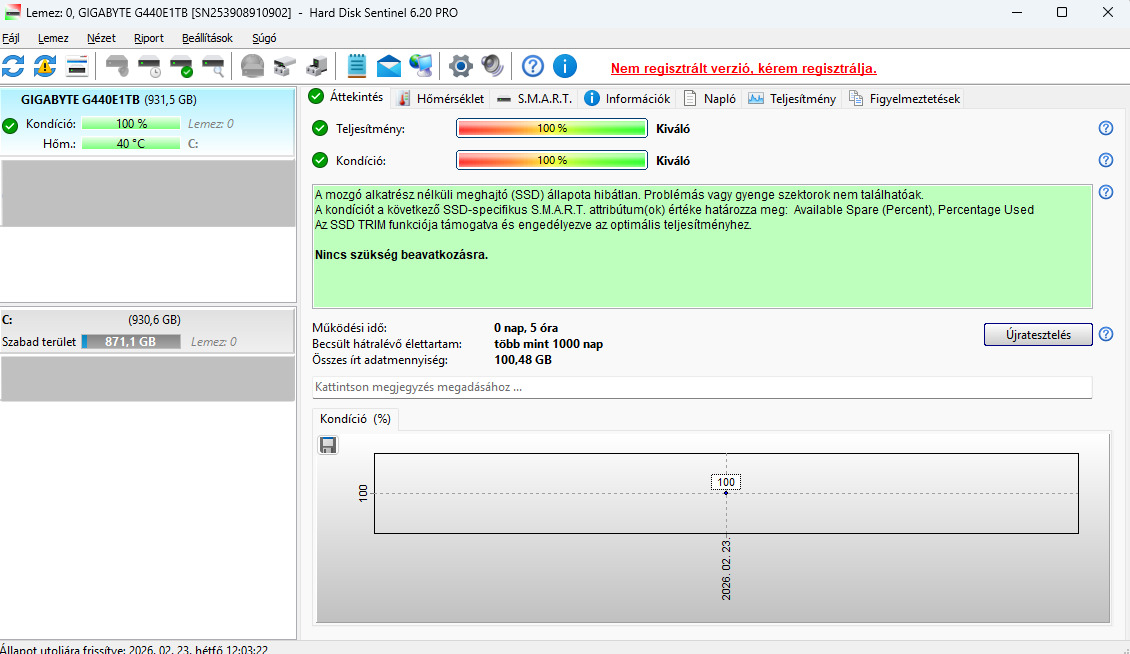
Task: Click 'Nincs szükség beavatkozásra.' text
Action: 401,255
